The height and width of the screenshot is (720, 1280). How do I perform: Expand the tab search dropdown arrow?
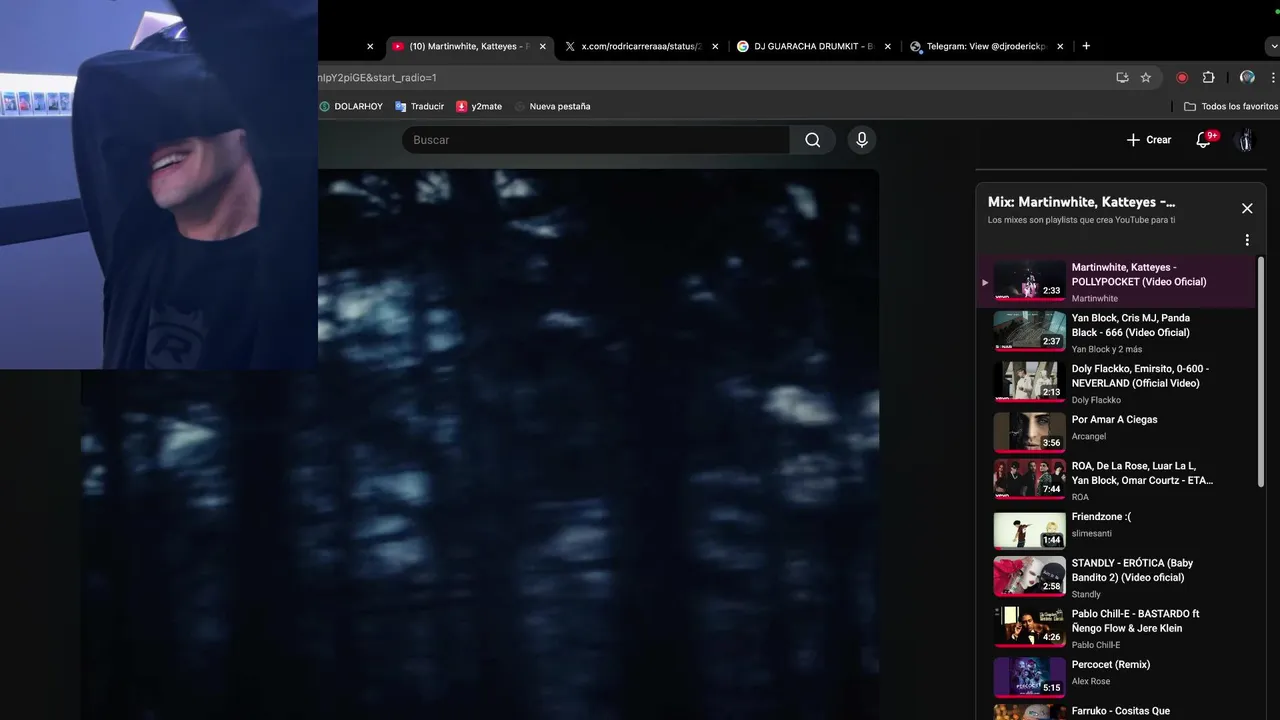pos(1273,46)
